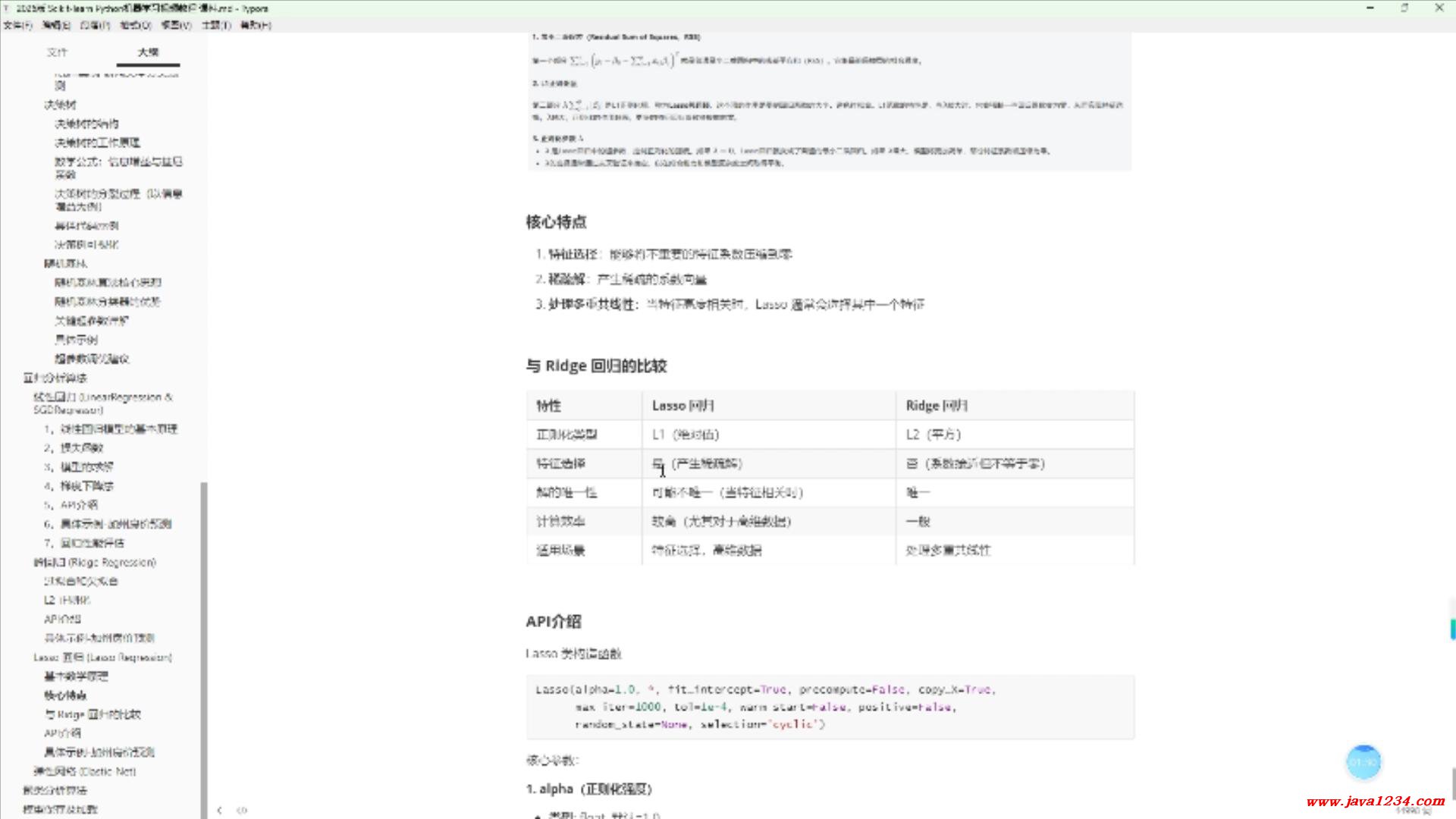Minimize the Typora window
Viewport: 1456px width, 819px height.
[1370, 8]
